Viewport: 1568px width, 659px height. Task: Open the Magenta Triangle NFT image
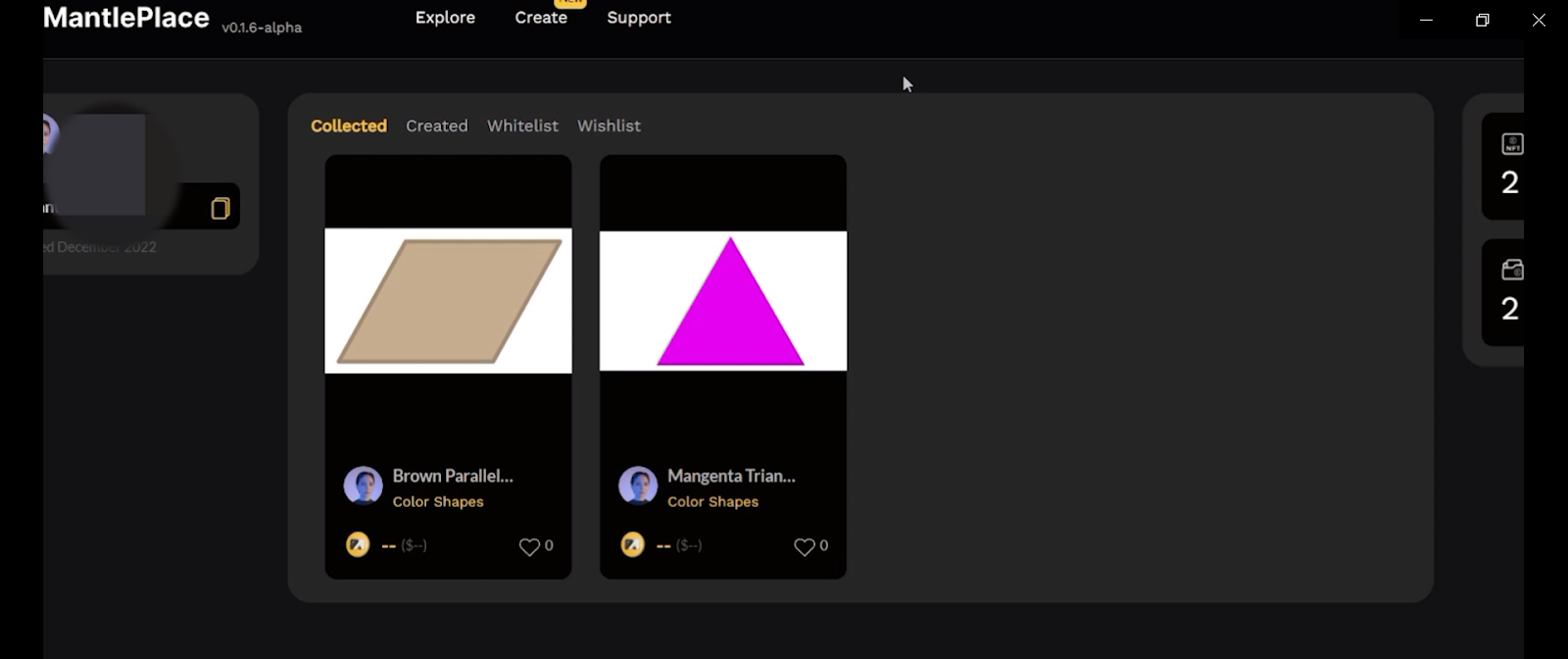pyautogui.click(x=723, y=301)
